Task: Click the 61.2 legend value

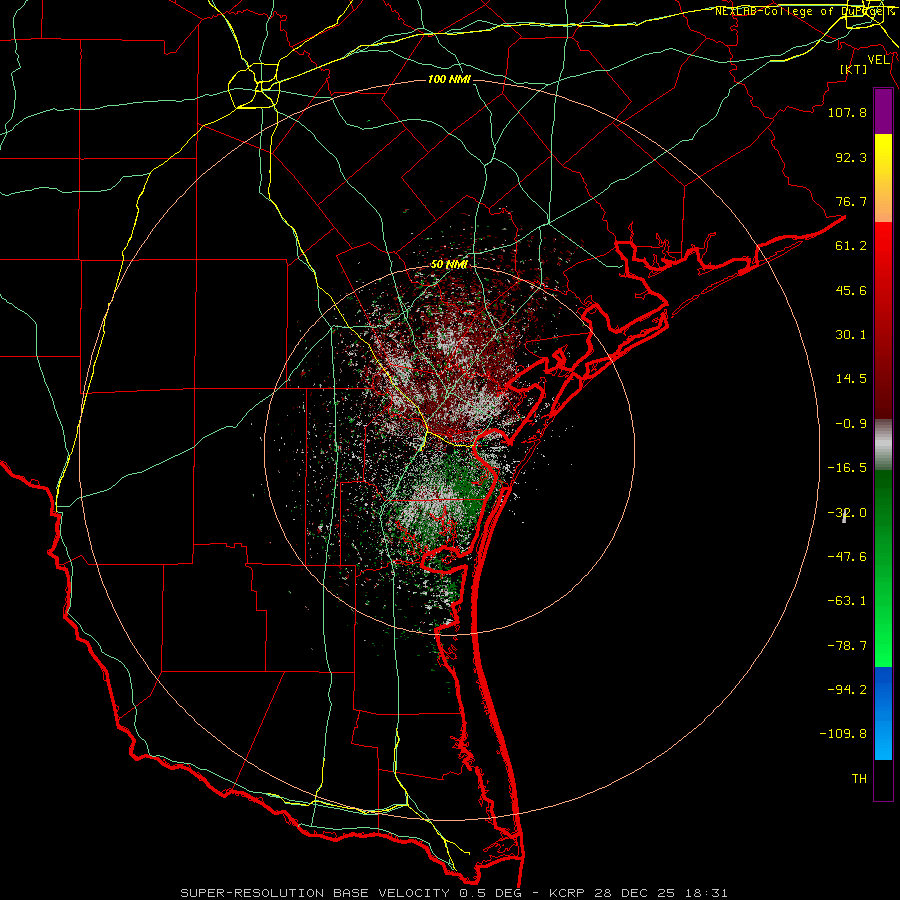Action: (x=851, y=246)
